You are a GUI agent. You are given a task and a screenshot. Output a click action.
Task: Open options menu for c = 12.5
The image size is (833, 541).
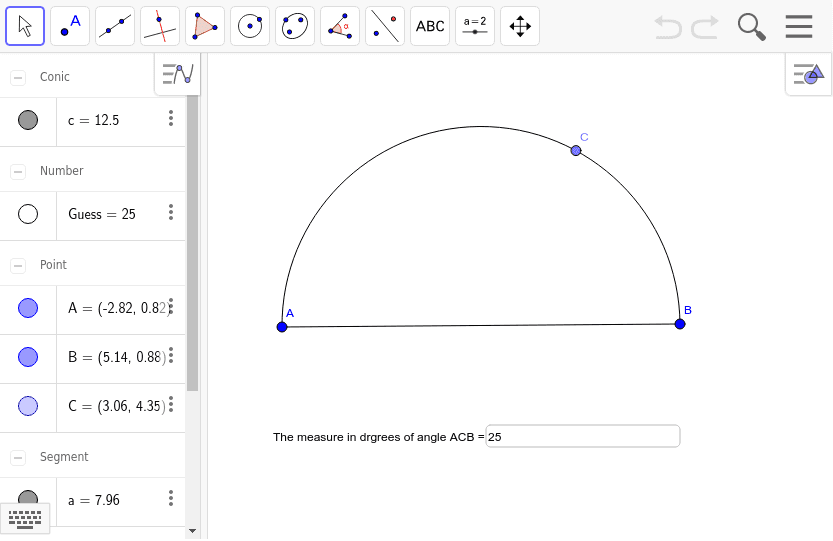[x=171, y=118]
